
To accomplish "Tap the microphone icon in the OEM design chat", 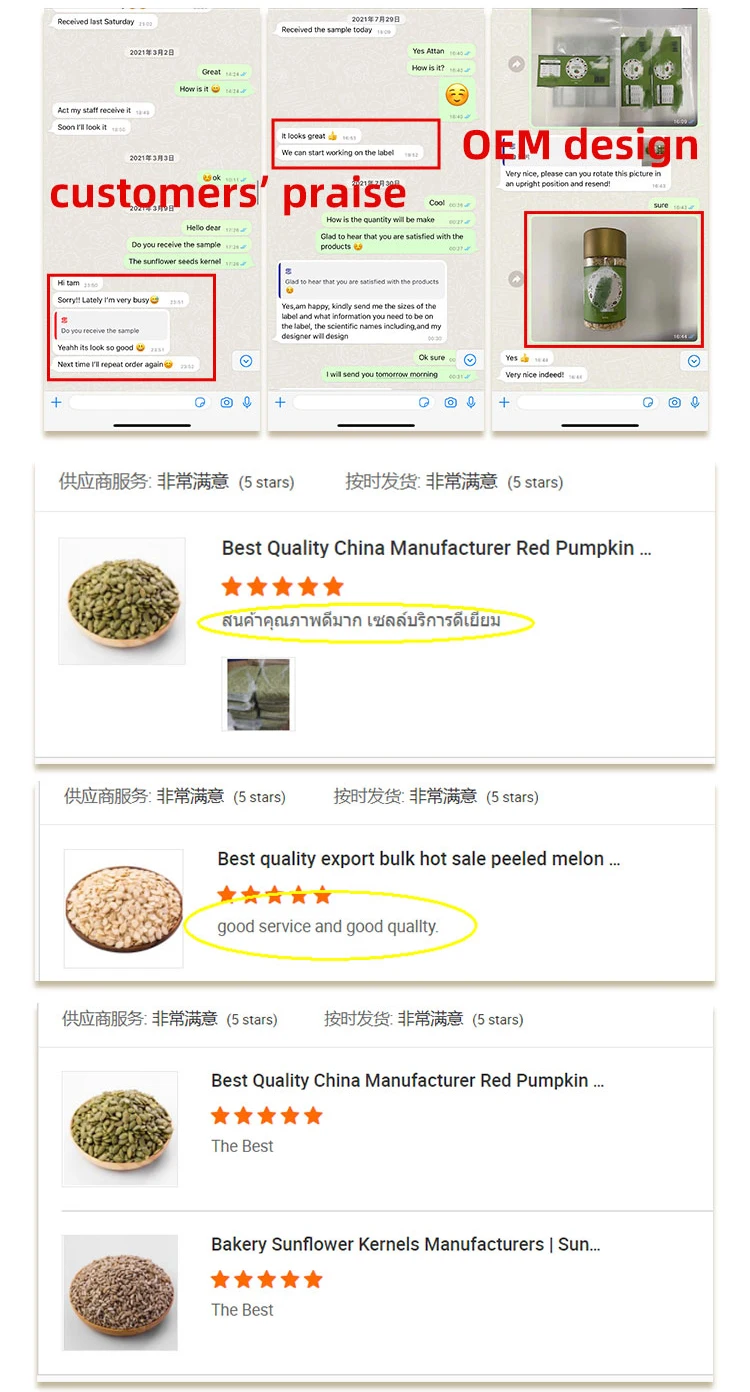I will pyautogui.click(x=695, y=402).
